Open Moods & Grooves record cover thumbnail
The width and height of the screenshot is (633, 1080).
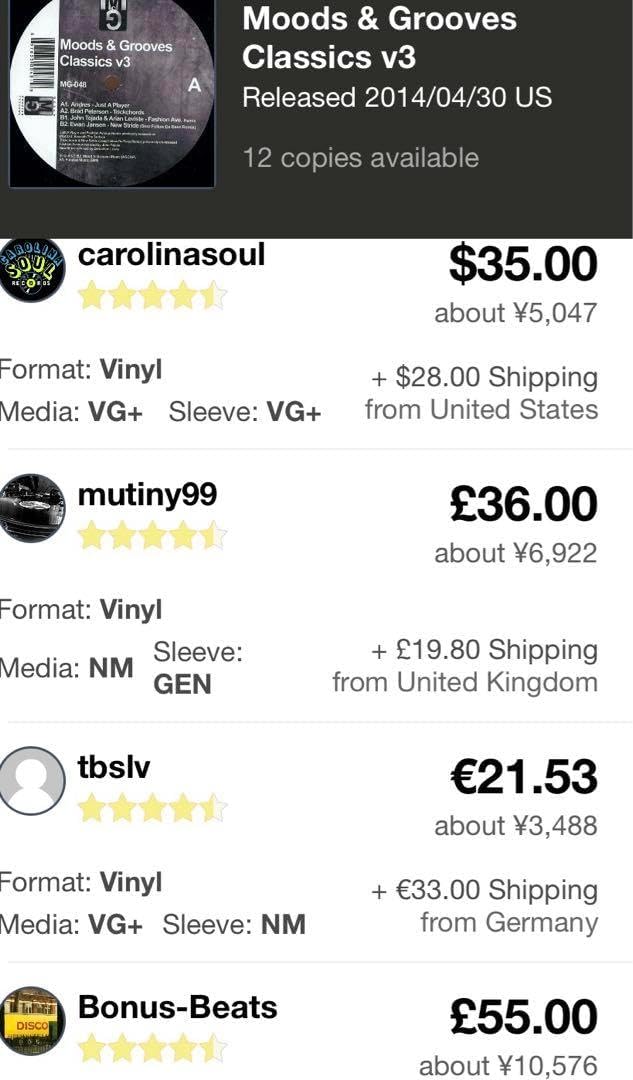pyautogui.click(x=112, y=93)
